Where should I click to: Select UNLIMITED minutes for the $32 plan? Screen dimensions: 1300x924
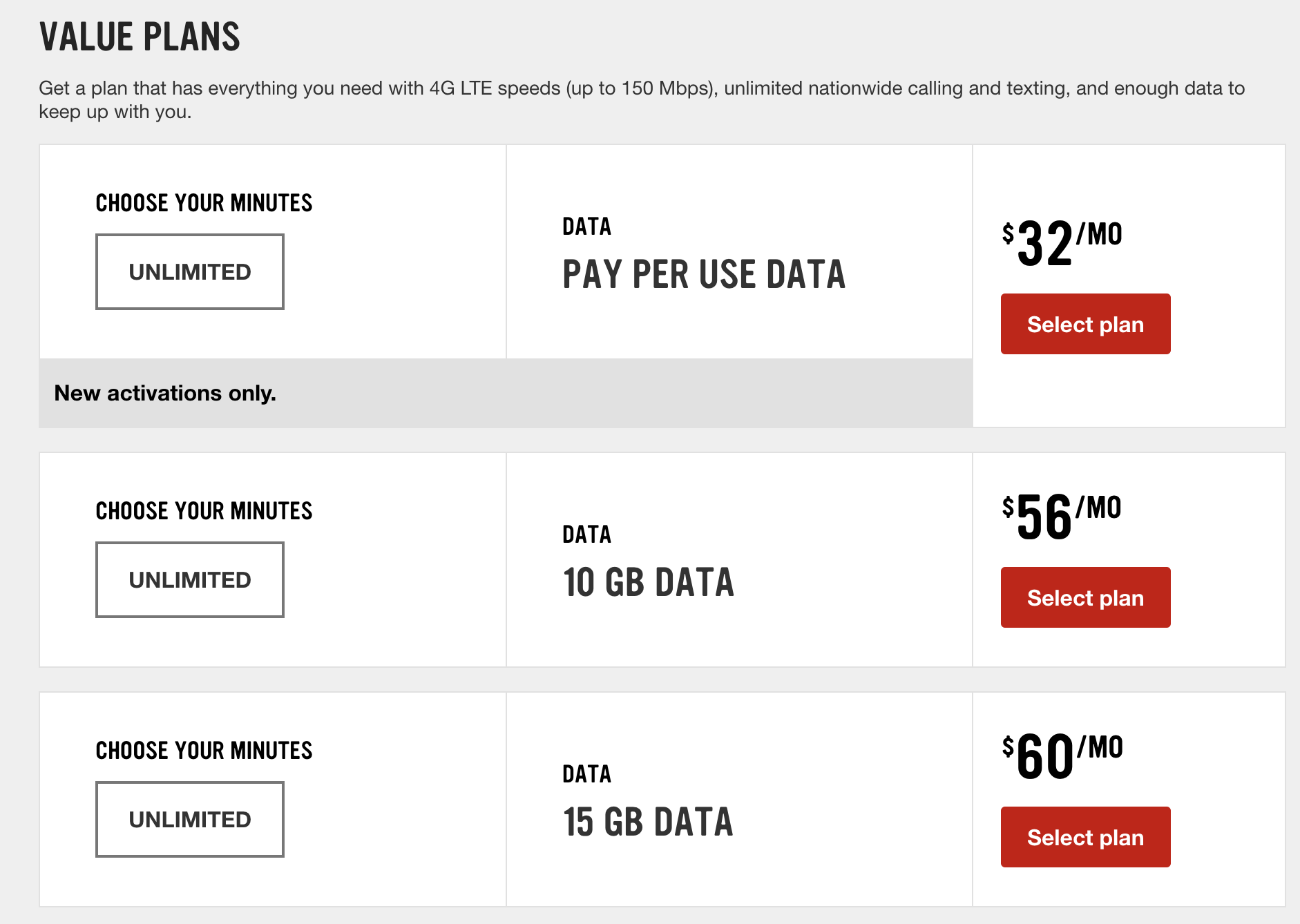coord(189,272)
